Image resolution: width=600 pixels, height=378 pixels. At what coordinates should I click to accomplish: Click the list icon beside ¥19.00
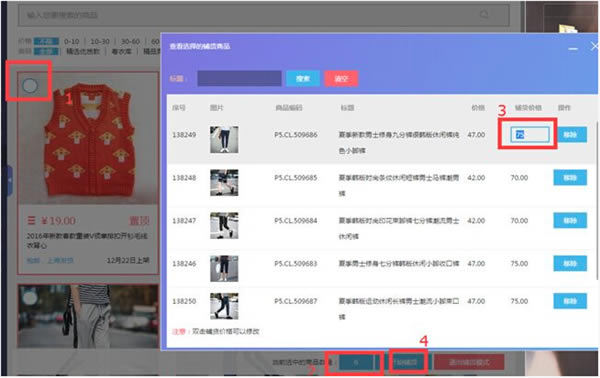[31, 220]
